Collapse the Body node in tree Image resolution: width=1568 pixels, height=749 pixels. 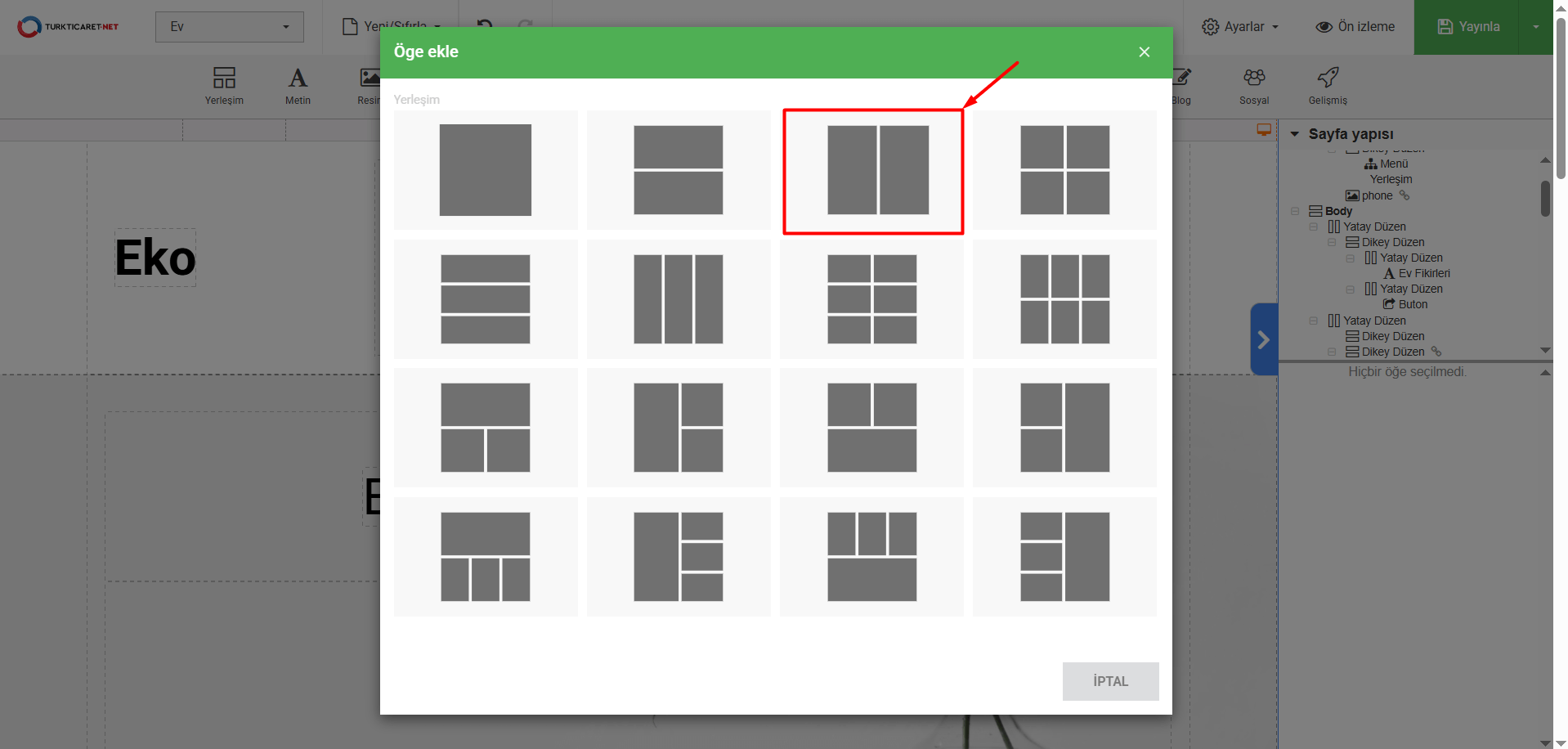pos(1295,211)
